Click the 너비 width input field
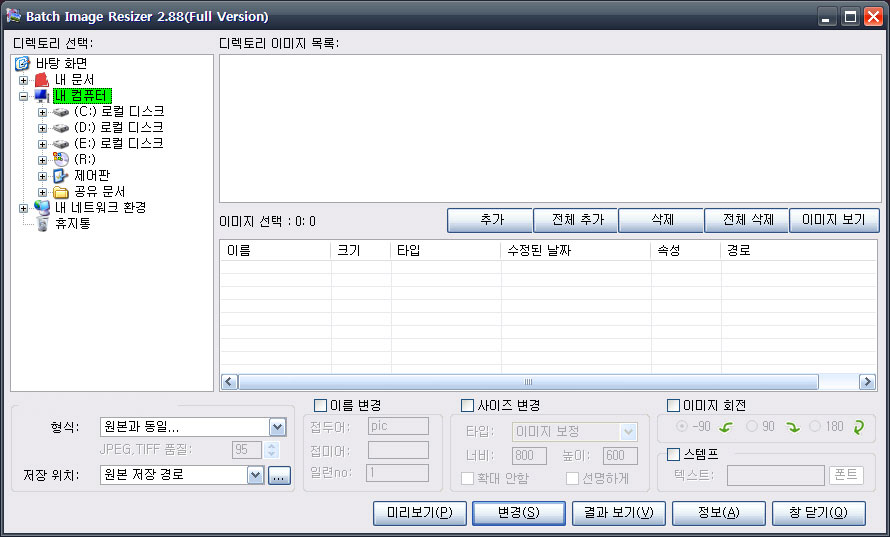Viewport: 890px width, 537px height. click(529, 456)
